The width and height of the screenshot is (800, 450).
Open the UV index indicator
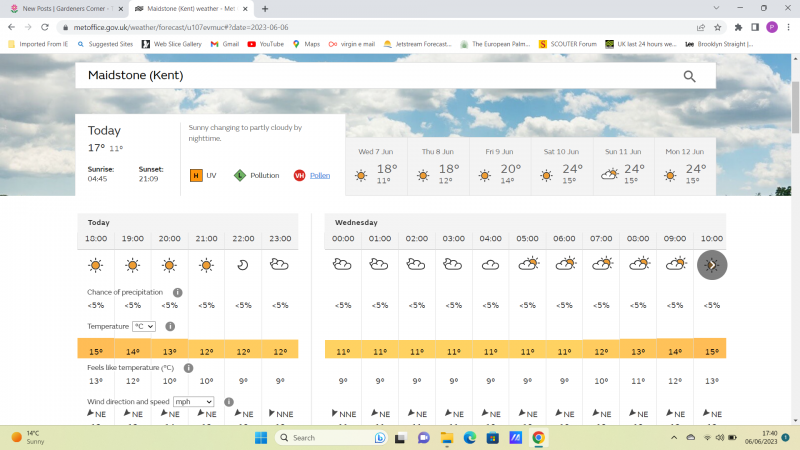(x=203, y=176)
